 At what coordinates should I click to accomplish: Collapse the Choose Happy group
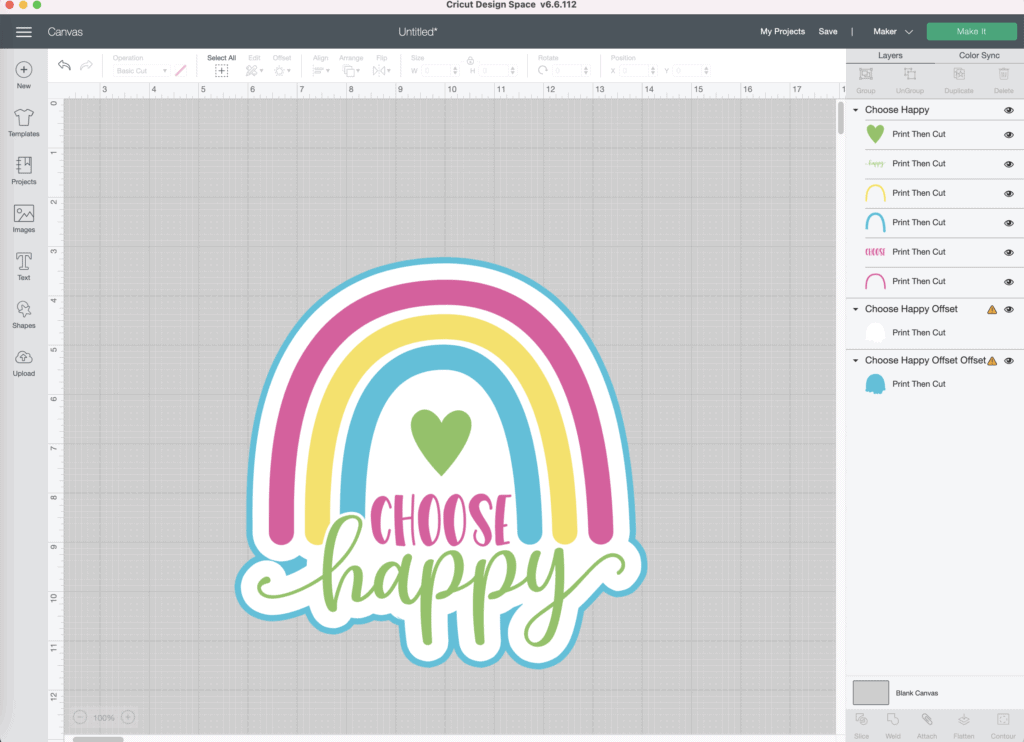coord(856,110)
